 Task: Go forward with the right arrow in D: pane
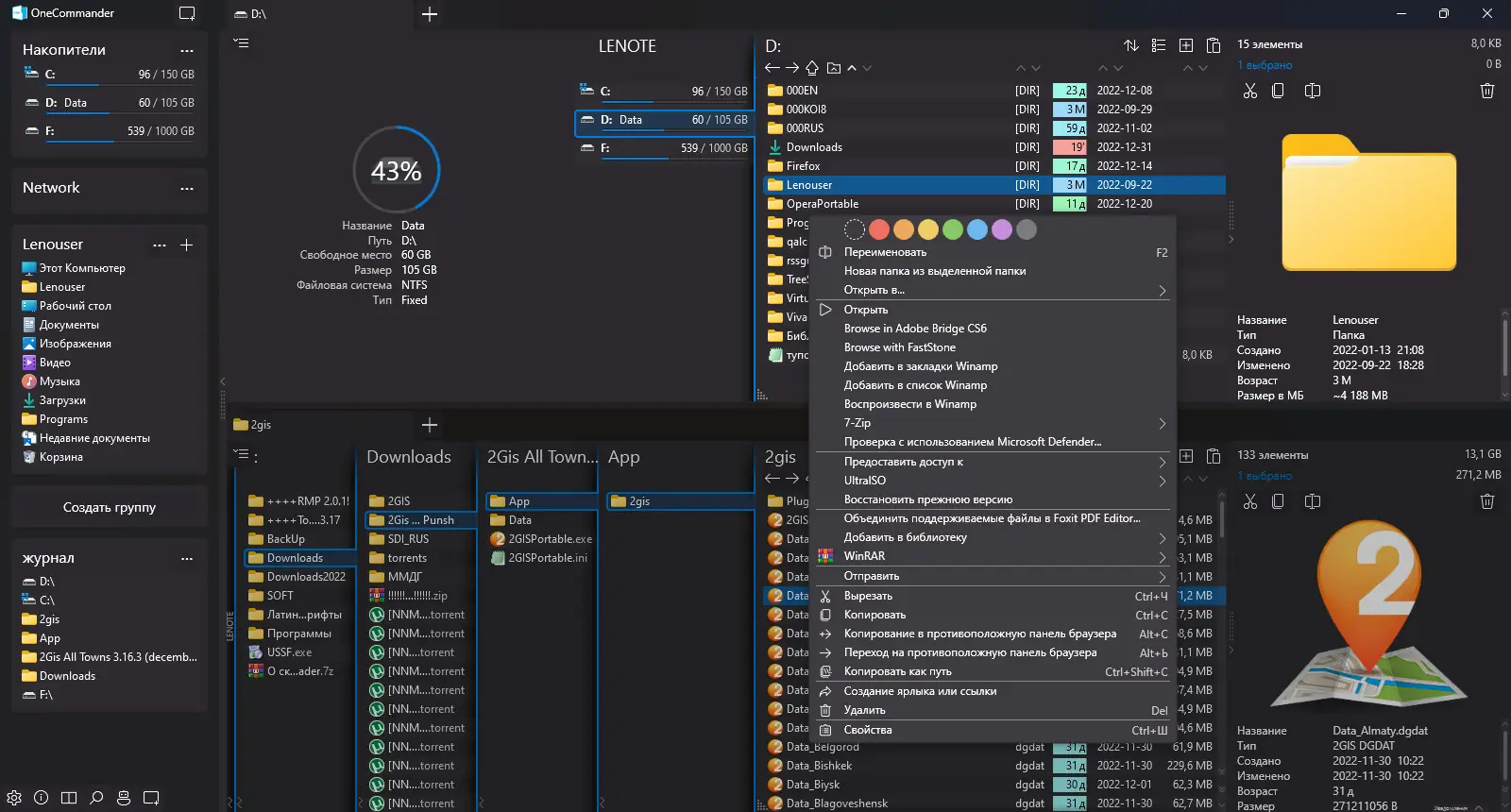tap(792, 68)
